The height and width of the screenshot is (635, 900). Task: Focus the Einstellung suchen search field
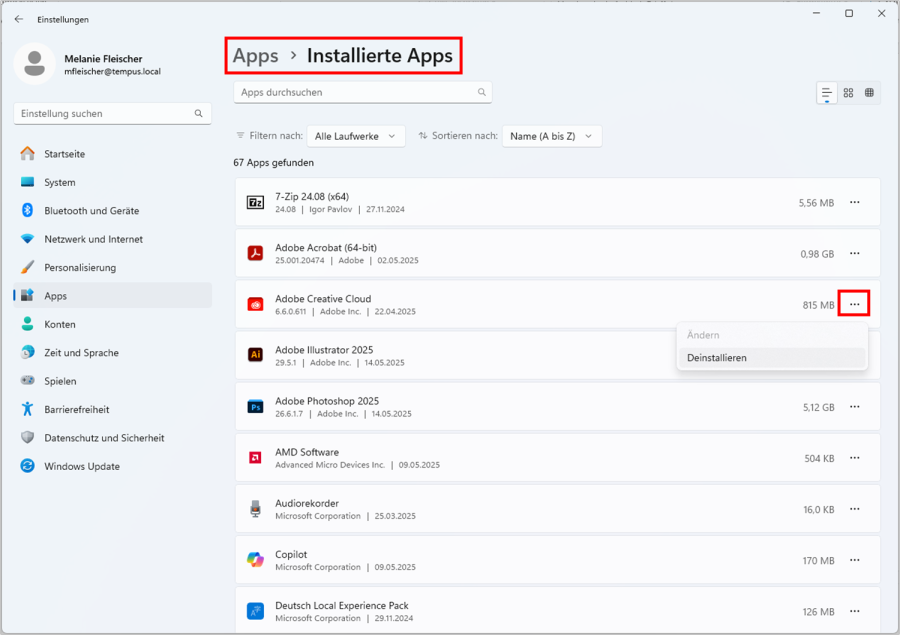(112, 114)
